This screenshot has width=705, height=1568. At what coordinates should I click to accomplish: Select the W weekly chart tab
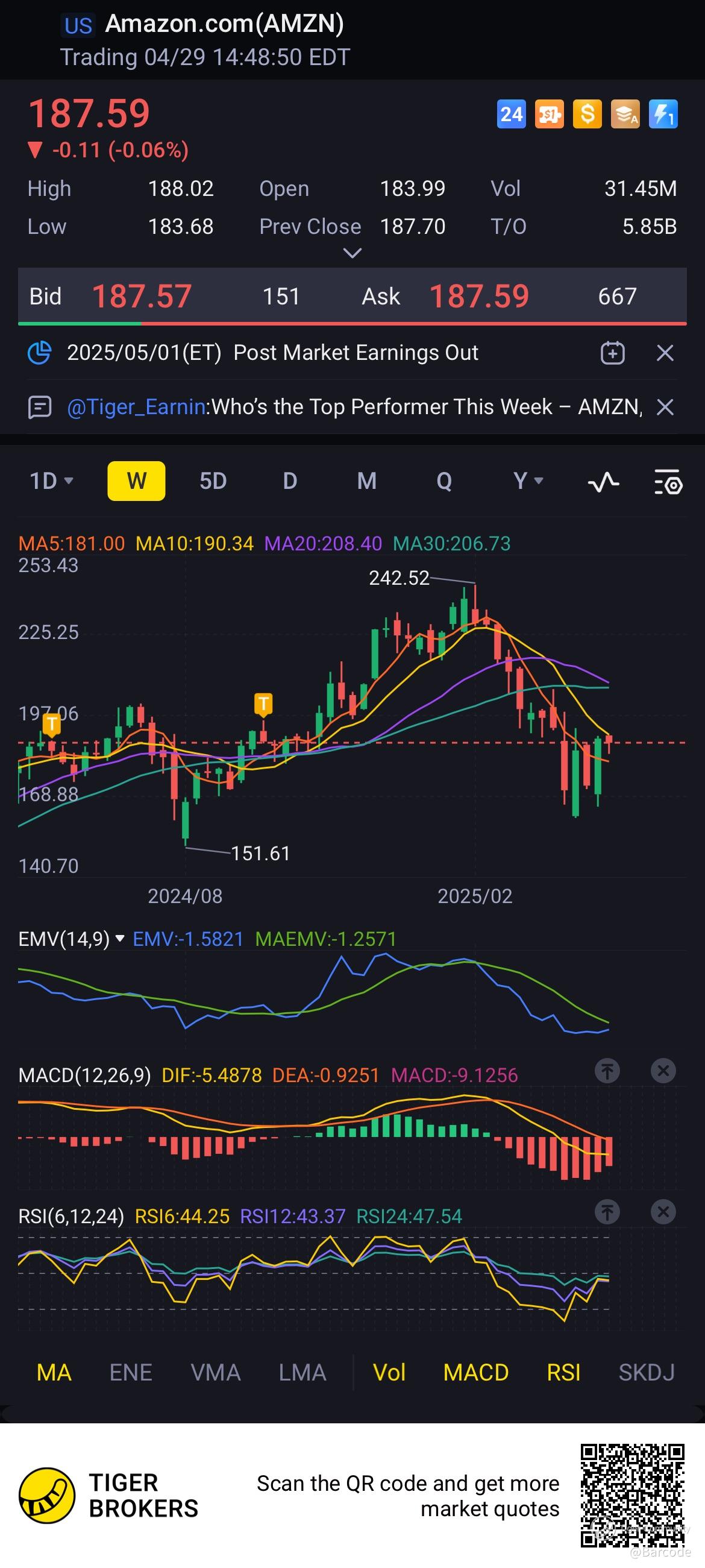coord(136,481)
